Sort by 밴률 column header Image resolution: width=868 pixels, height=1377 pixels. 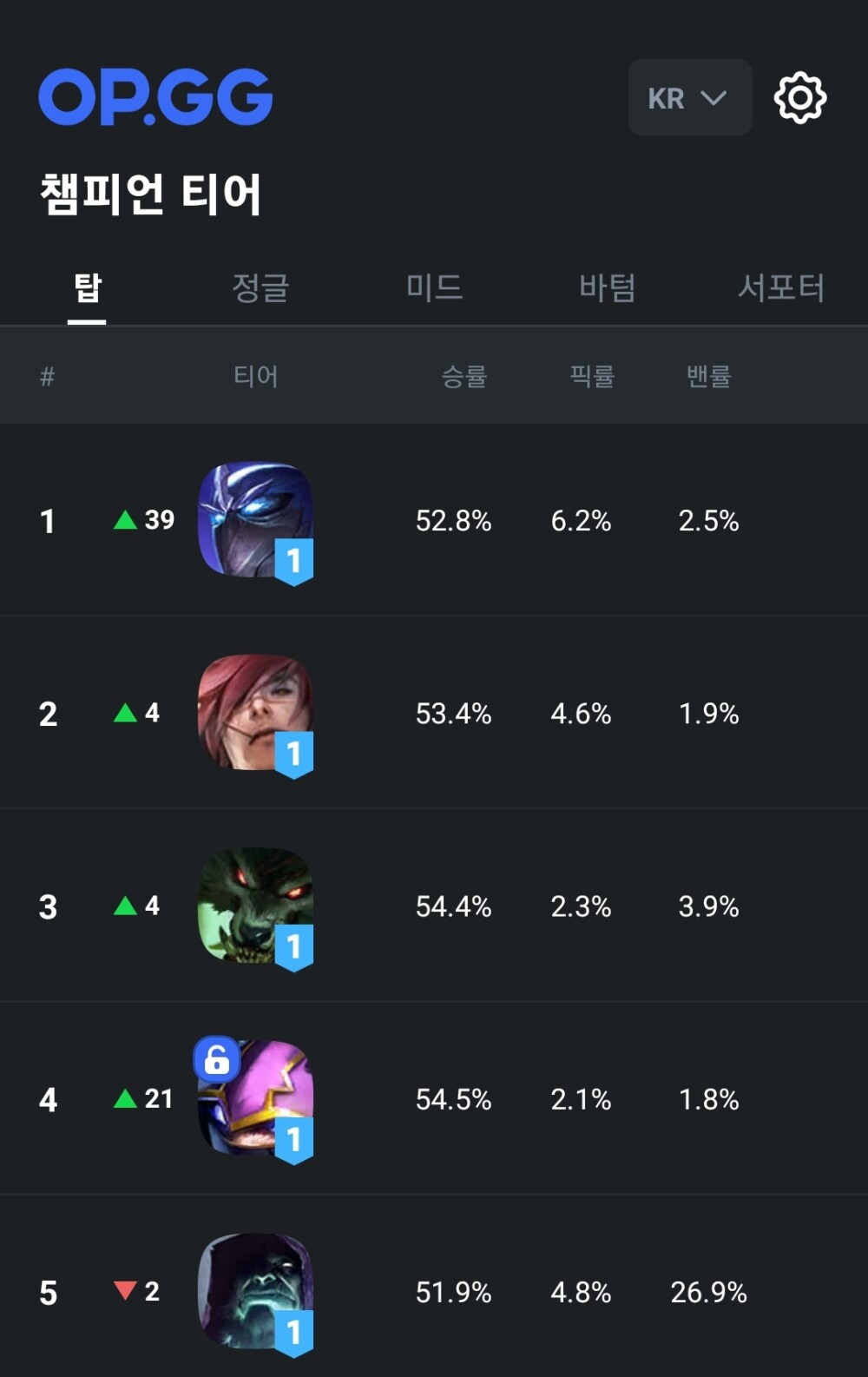pos(709,376)
